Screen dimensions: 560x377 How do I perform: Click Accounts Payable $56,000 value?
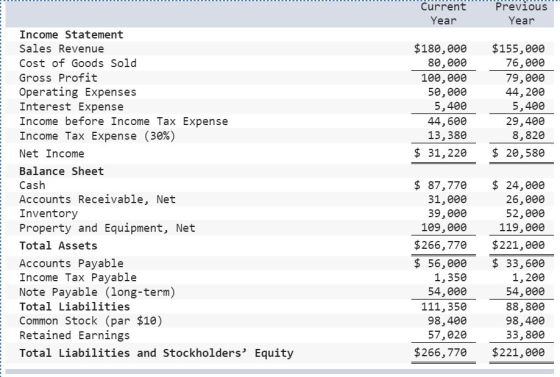point(440,263)
